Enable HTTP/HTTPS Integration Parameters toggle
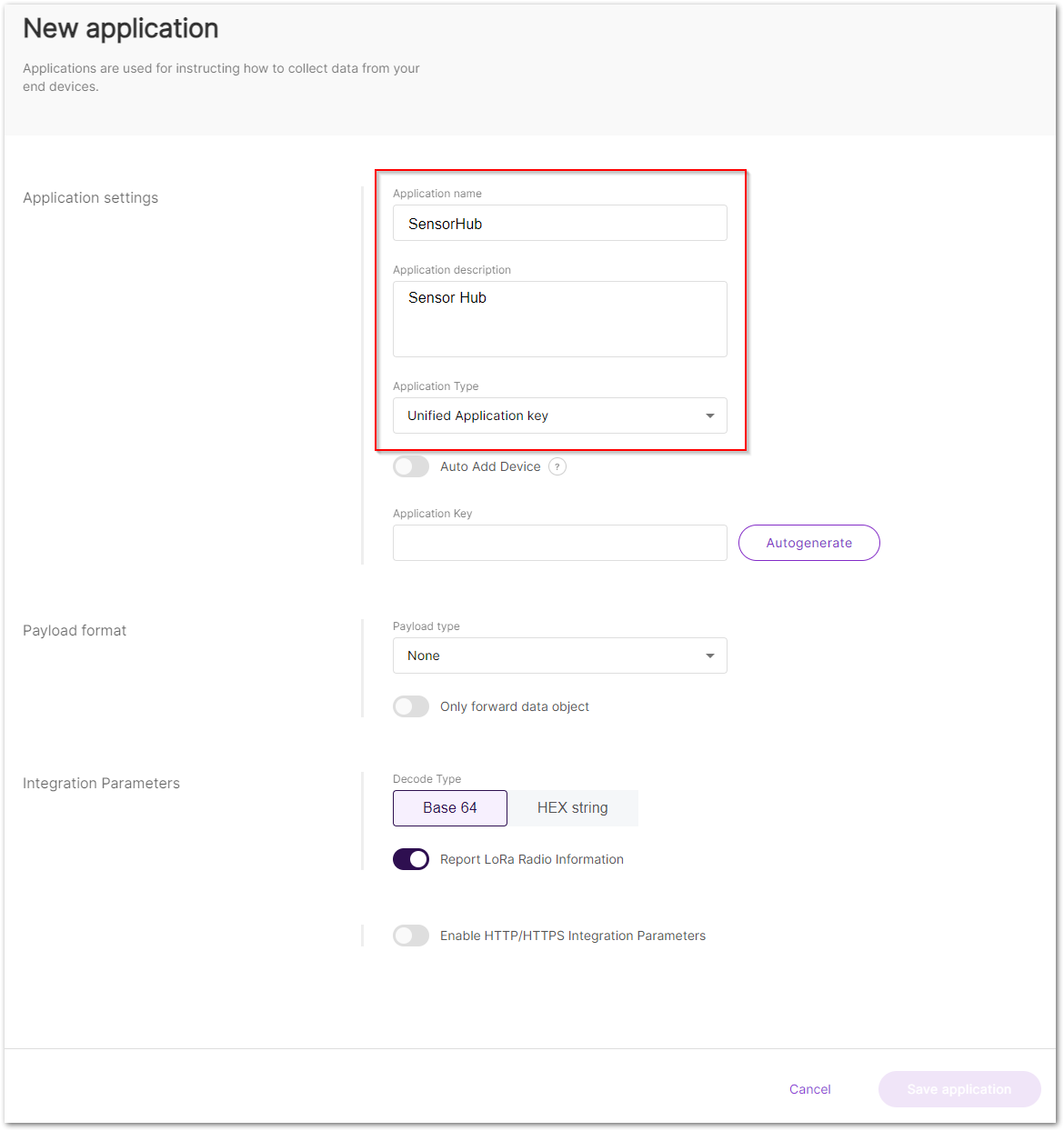The image size is (1064, 1131). (411, 936)
